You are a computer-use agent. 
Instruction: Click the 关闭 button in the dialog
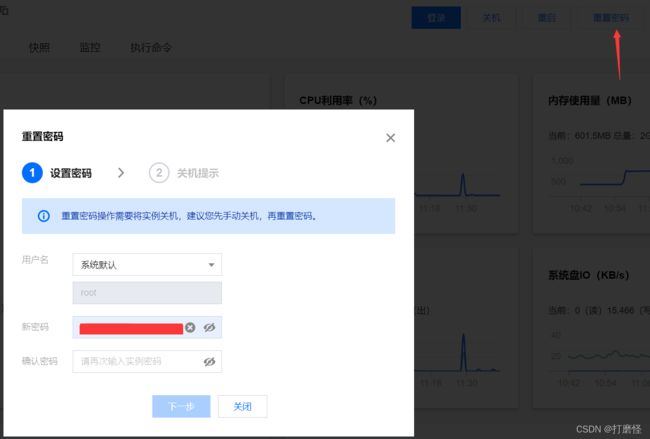243,406
